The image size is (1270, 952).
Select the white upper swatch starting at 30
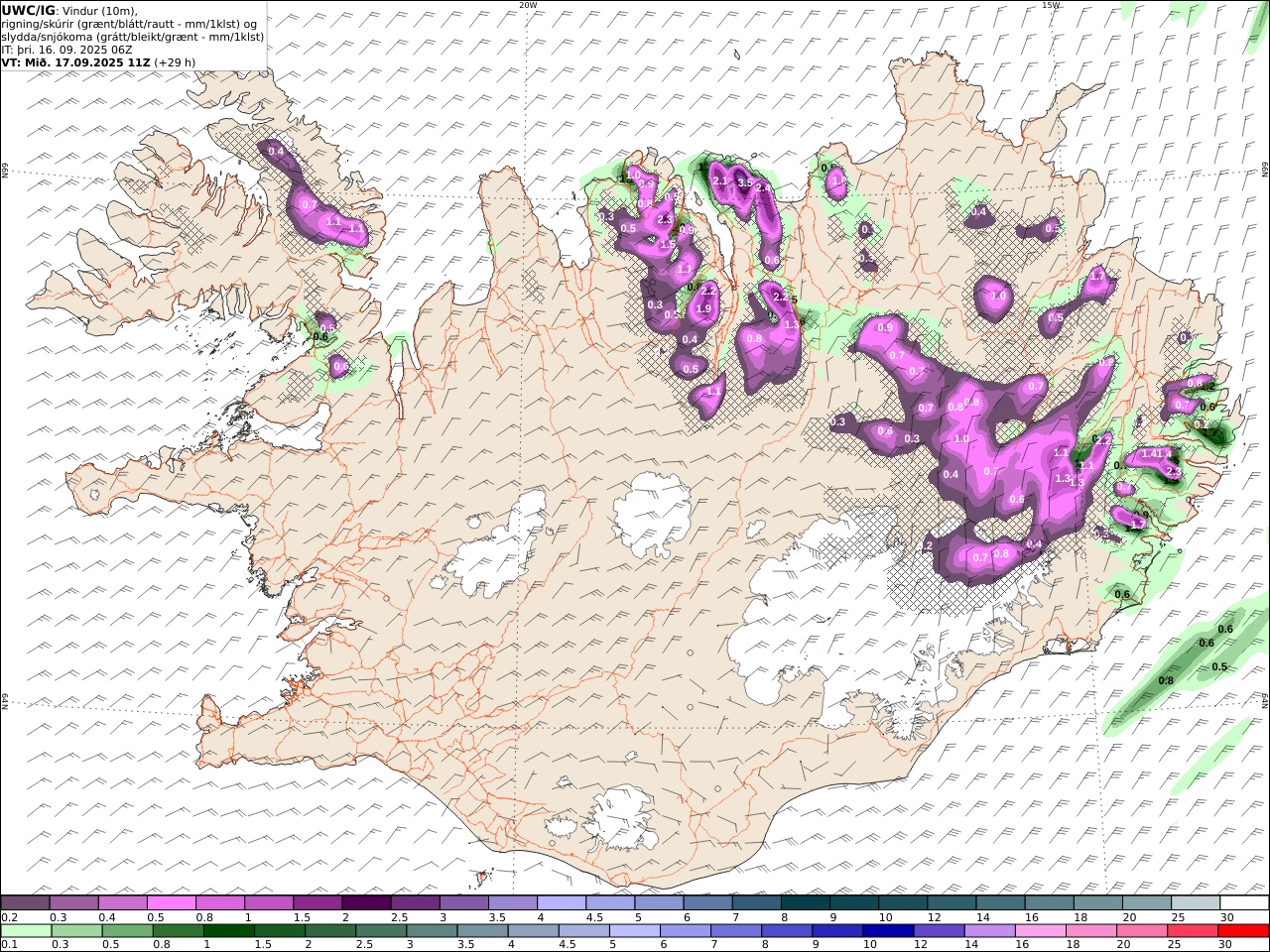(1244, 903)
